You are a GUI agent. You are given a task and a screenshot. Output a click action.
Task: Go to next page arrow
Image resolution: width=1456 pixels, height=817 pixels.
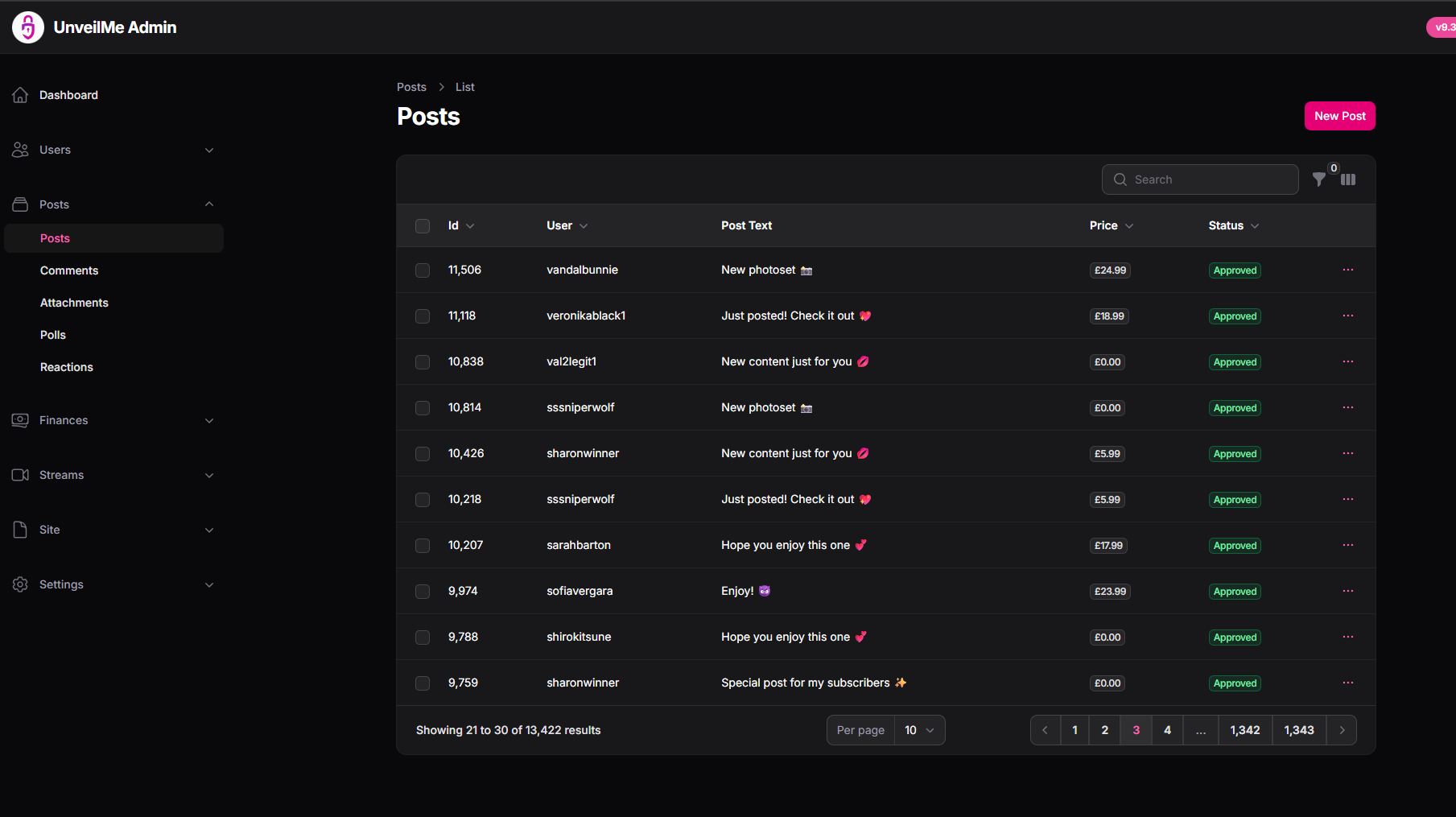[x=1342, y=730]
